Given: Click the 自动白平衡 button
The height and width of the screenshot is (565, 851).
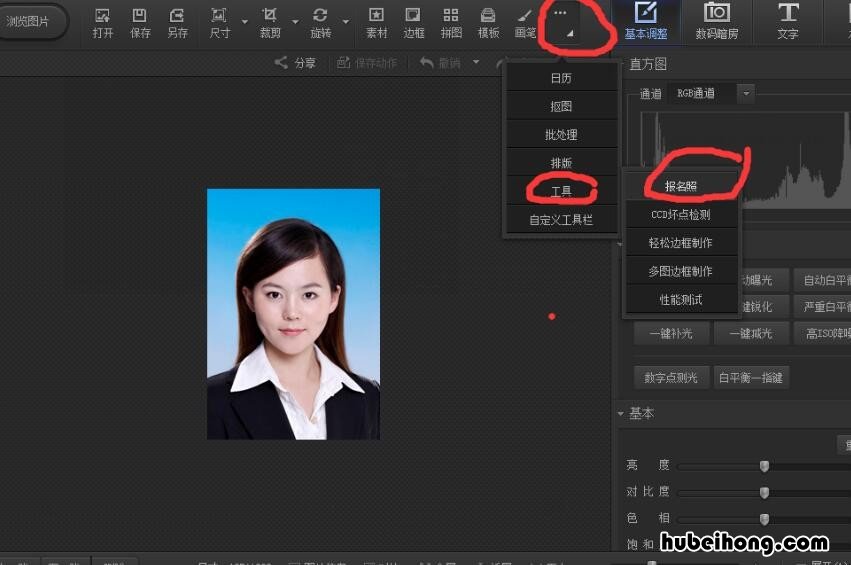Looking at the screenshot, I should pos(822,280).
